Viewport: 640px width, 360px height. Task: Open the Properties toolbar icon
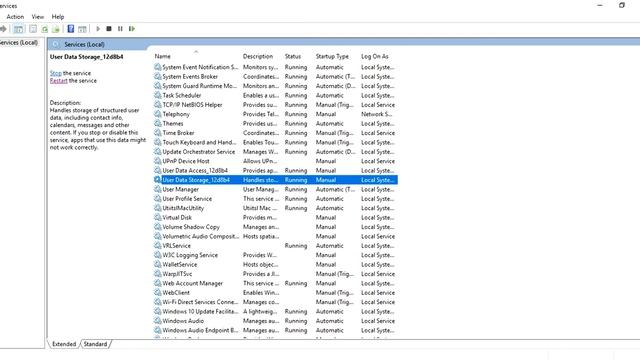click(33, 29)
